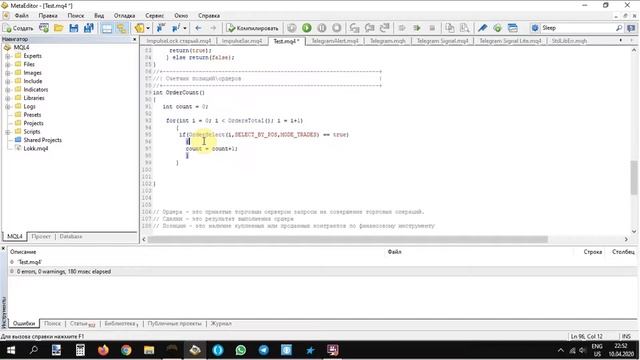Screen dimensions: 640x360
Task: Click the stop profiling square icon
Action: (432, 28)
